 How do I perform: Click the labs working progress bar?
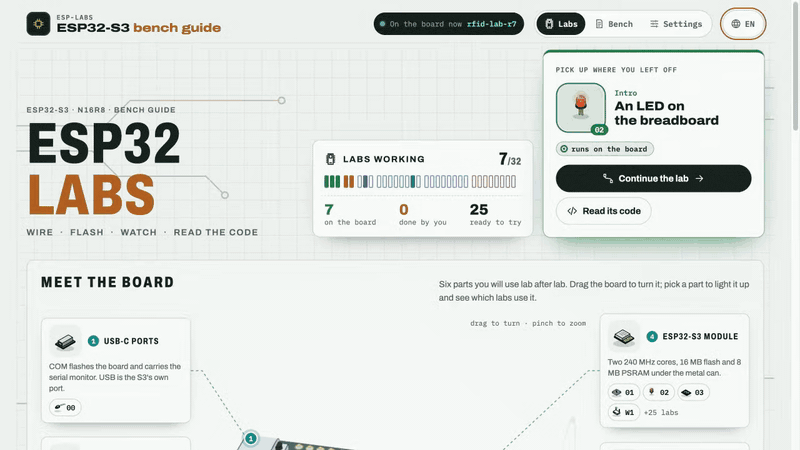[420, 182]
